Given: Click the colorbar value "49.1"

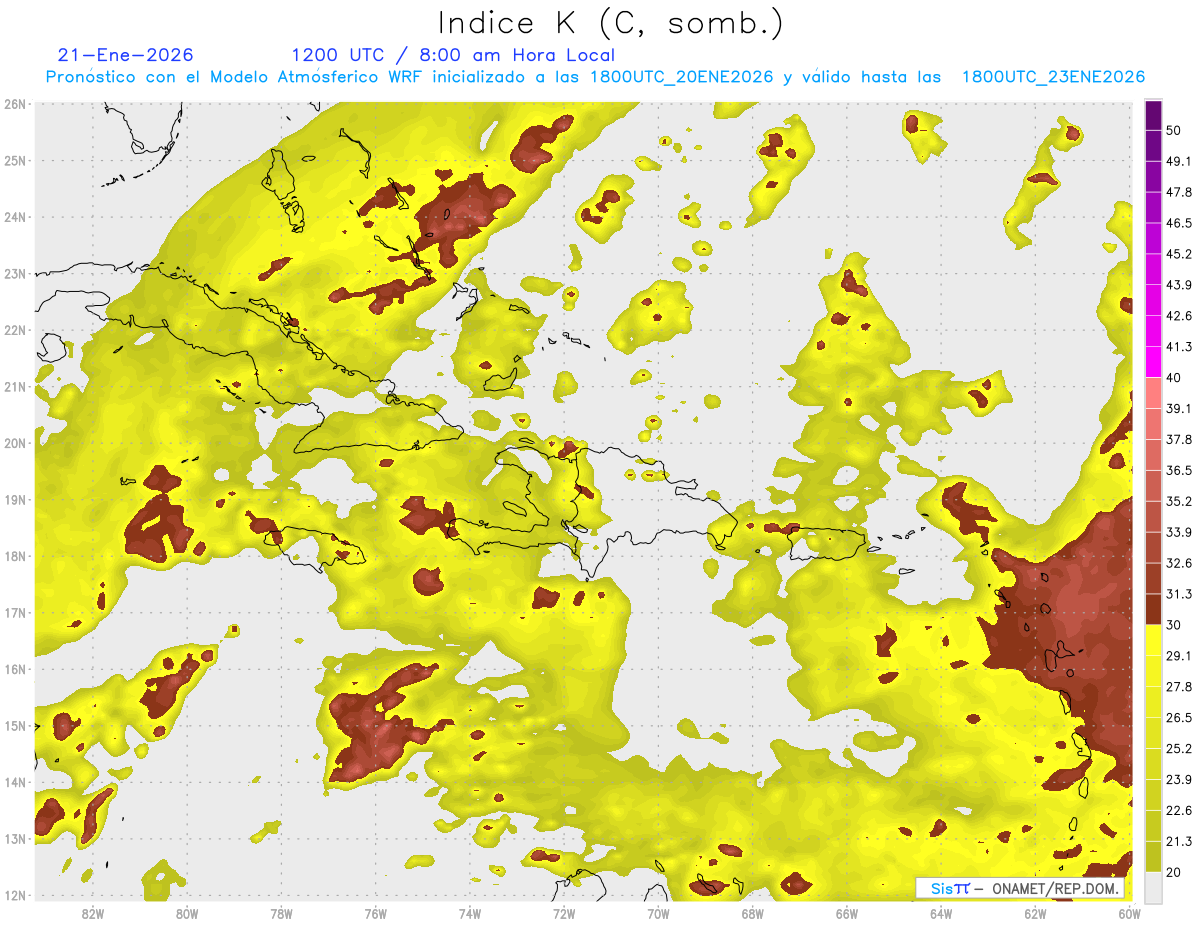Looking at the screenshot, I should click(1179, 161).
